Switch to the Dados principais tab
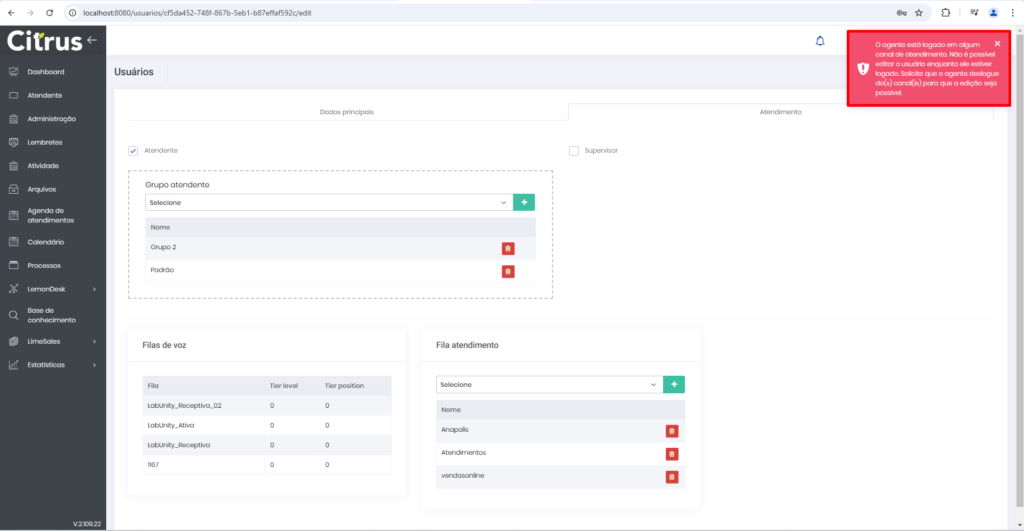 346,112
